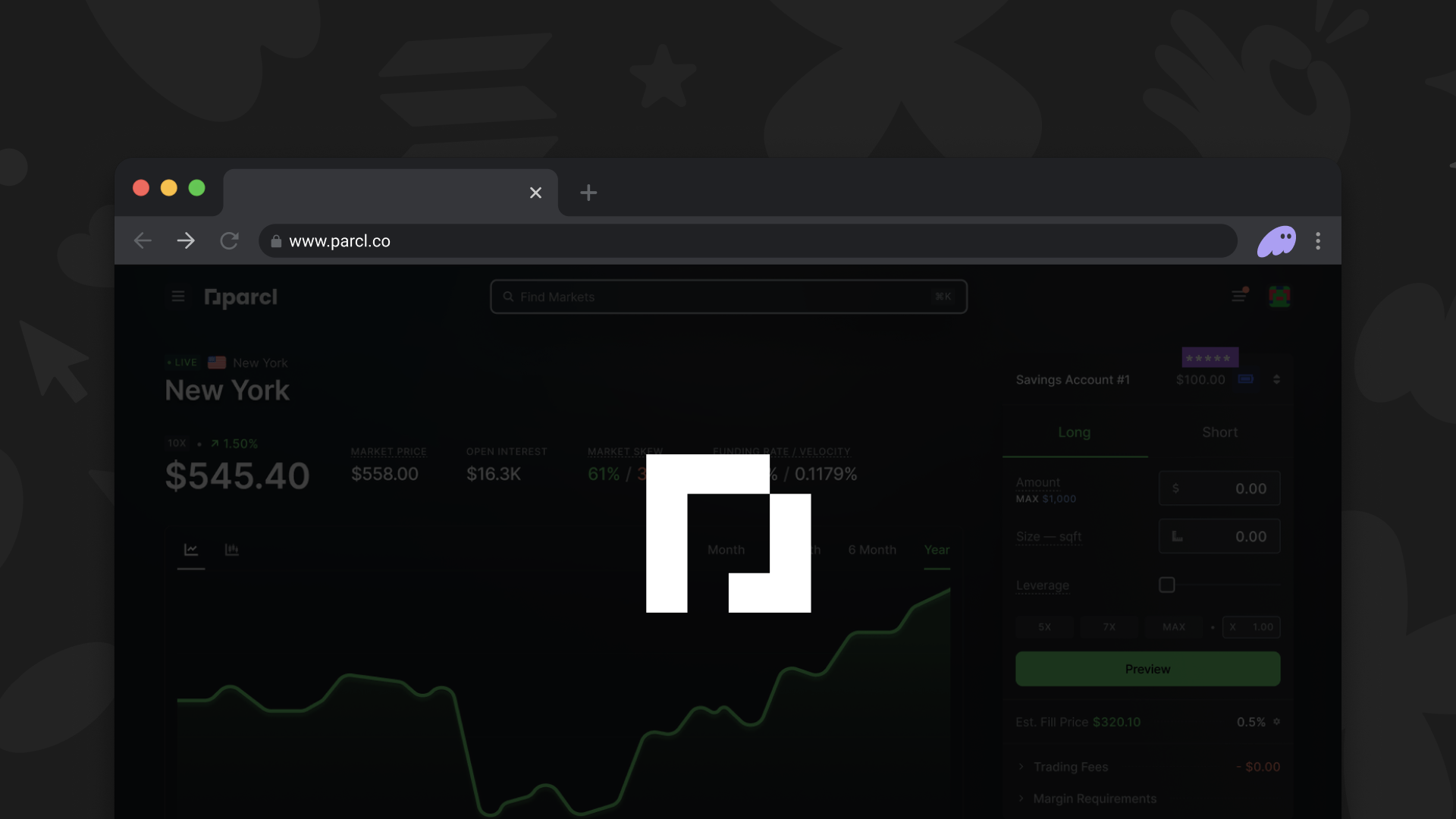1456x819 pixels.
Task: Open the browser three-dot menu
Action: tap(1318, 241)
